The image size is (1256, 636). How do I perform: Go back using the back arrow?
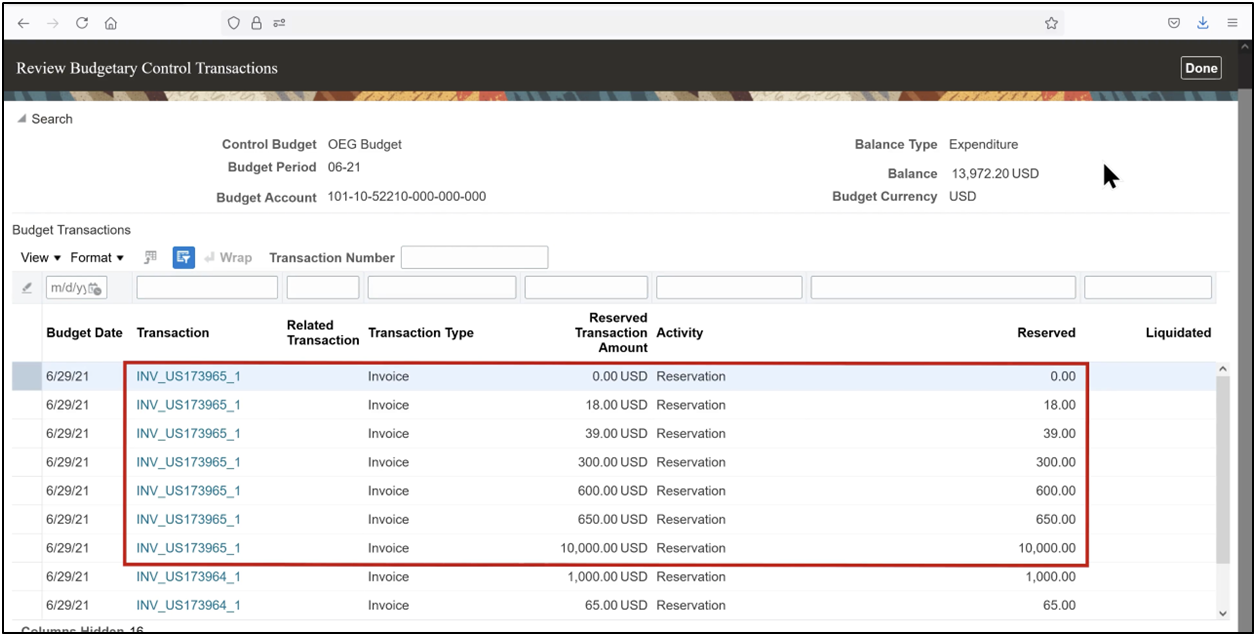23,22
